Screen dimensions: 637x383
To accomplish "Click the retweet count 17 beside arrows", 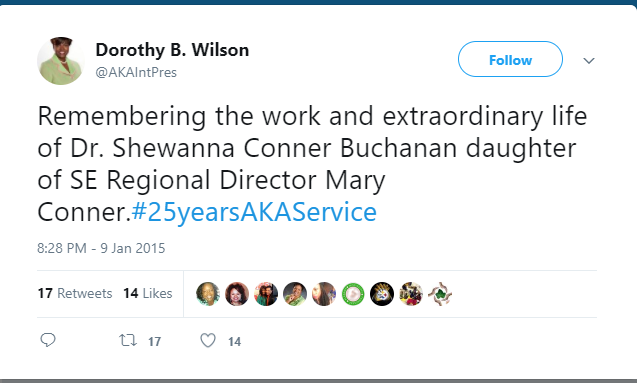I will [154, 342].
